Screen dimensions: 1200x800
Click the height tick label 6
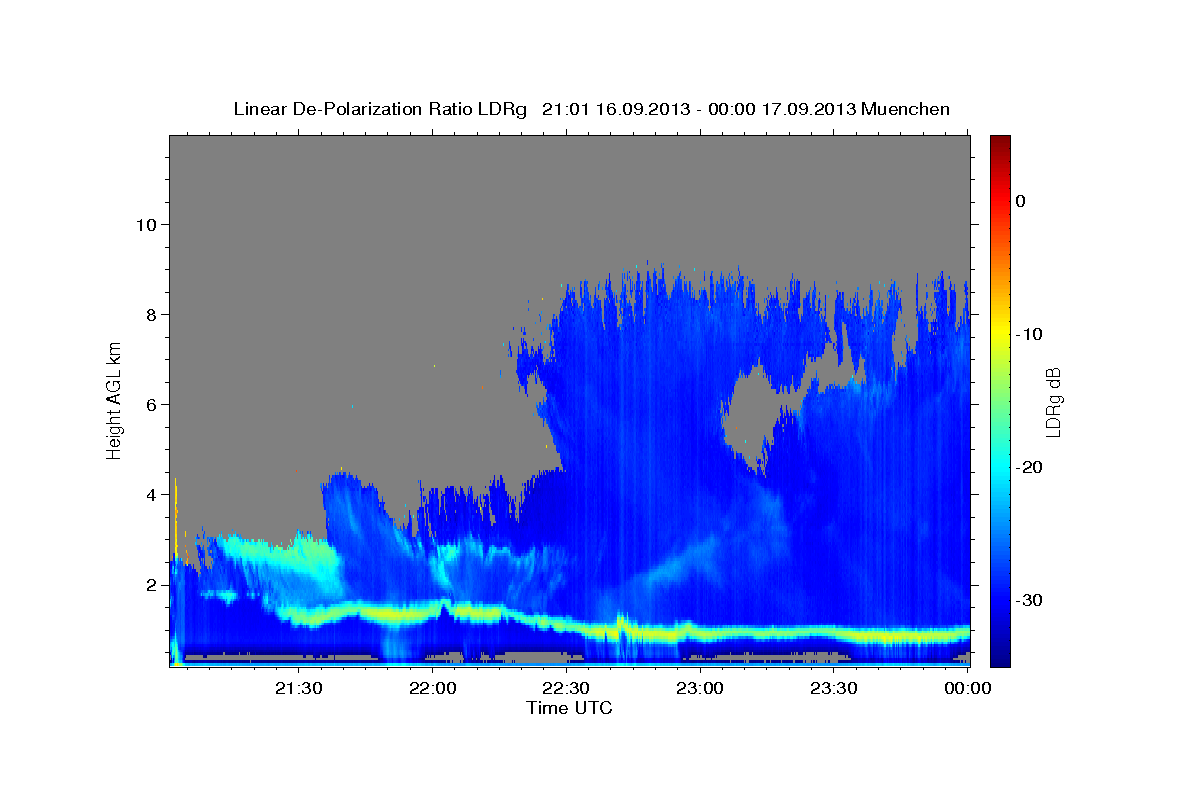click(149, 404)
